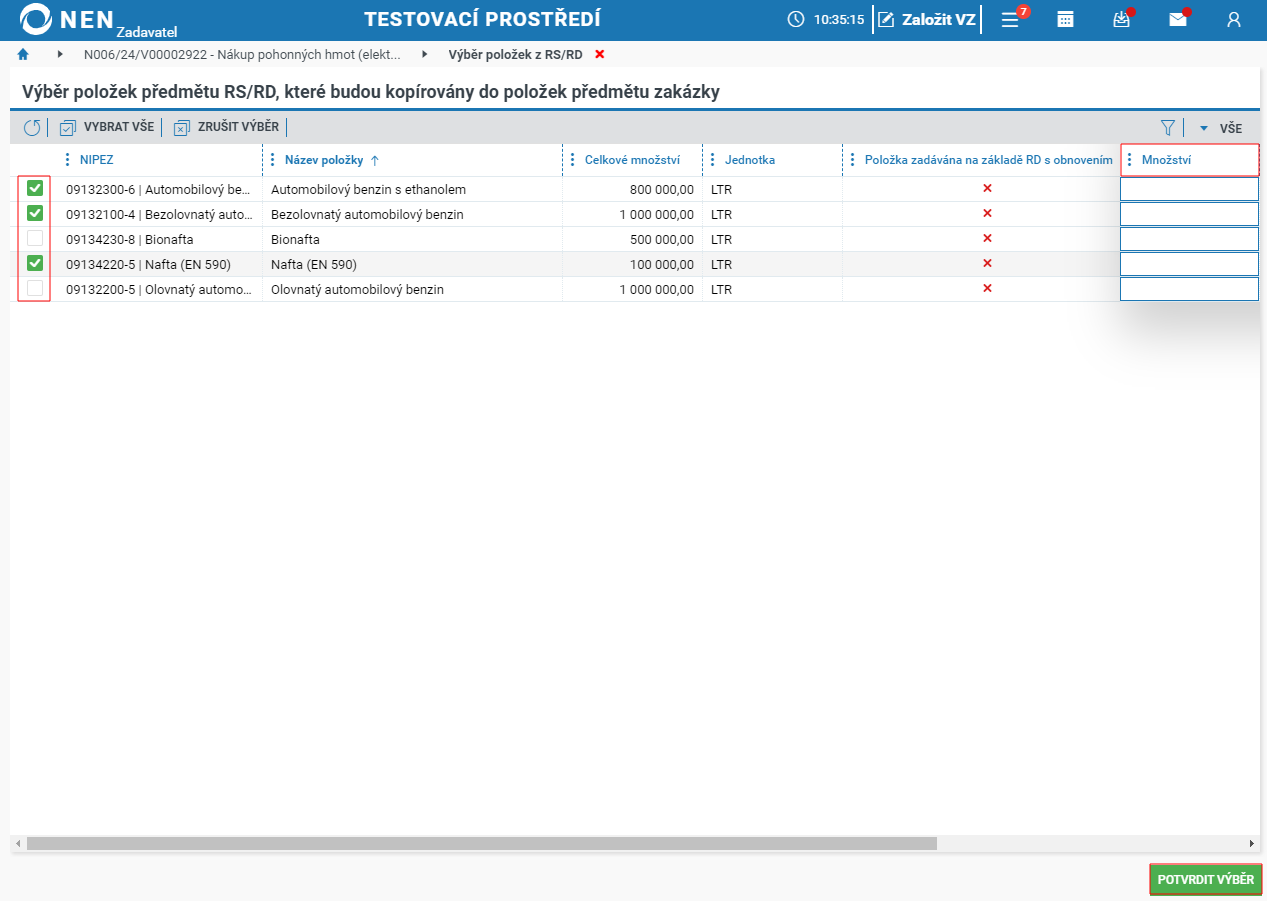Screen dimensions: 1267x901
Task: Click red X in Bezolovnatý automobilový benzin row
Action: tap(987, 213)
